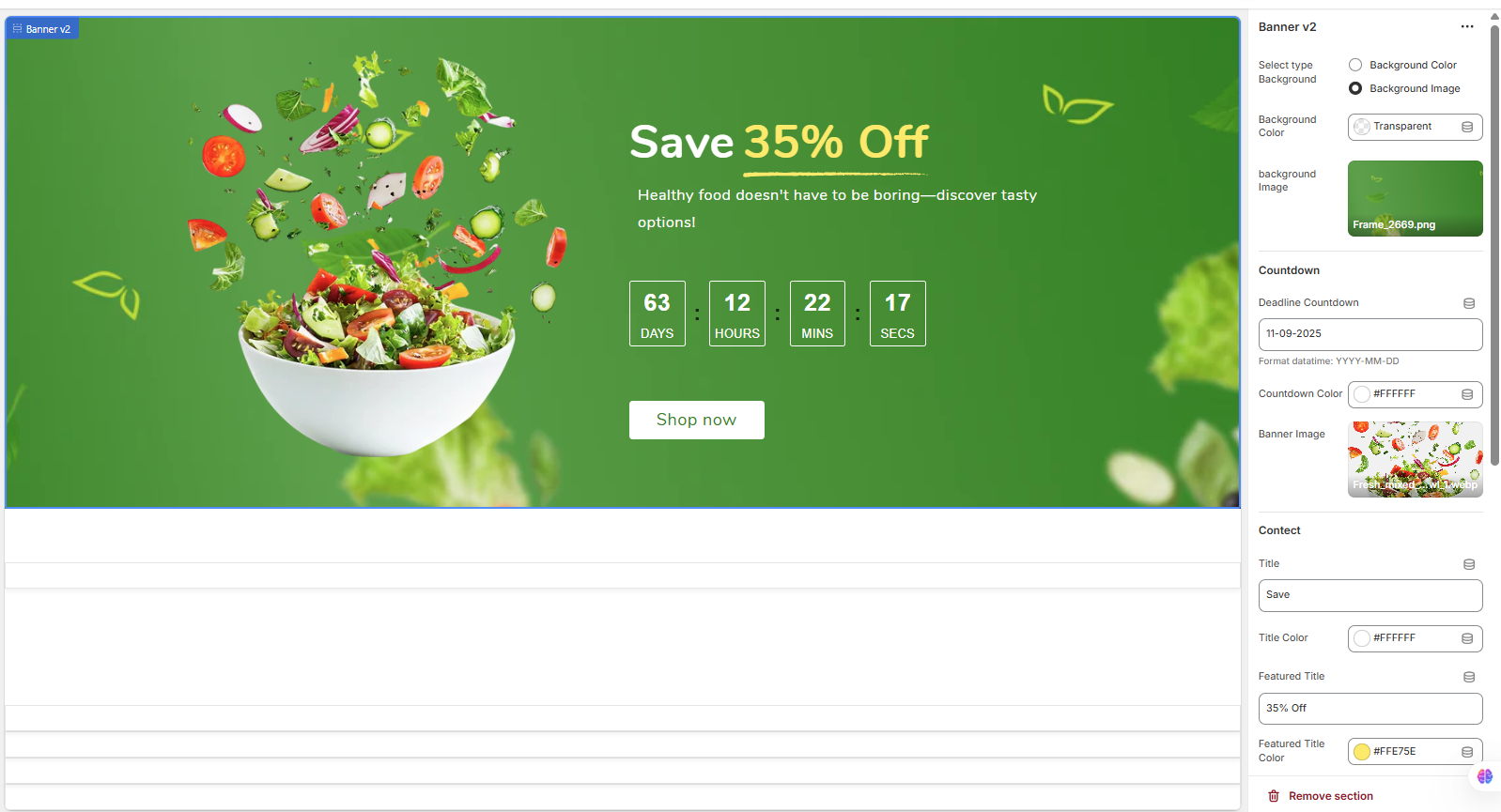1501x812 pixels.
Task: Click Remove section link
Action: point(1331,796)
